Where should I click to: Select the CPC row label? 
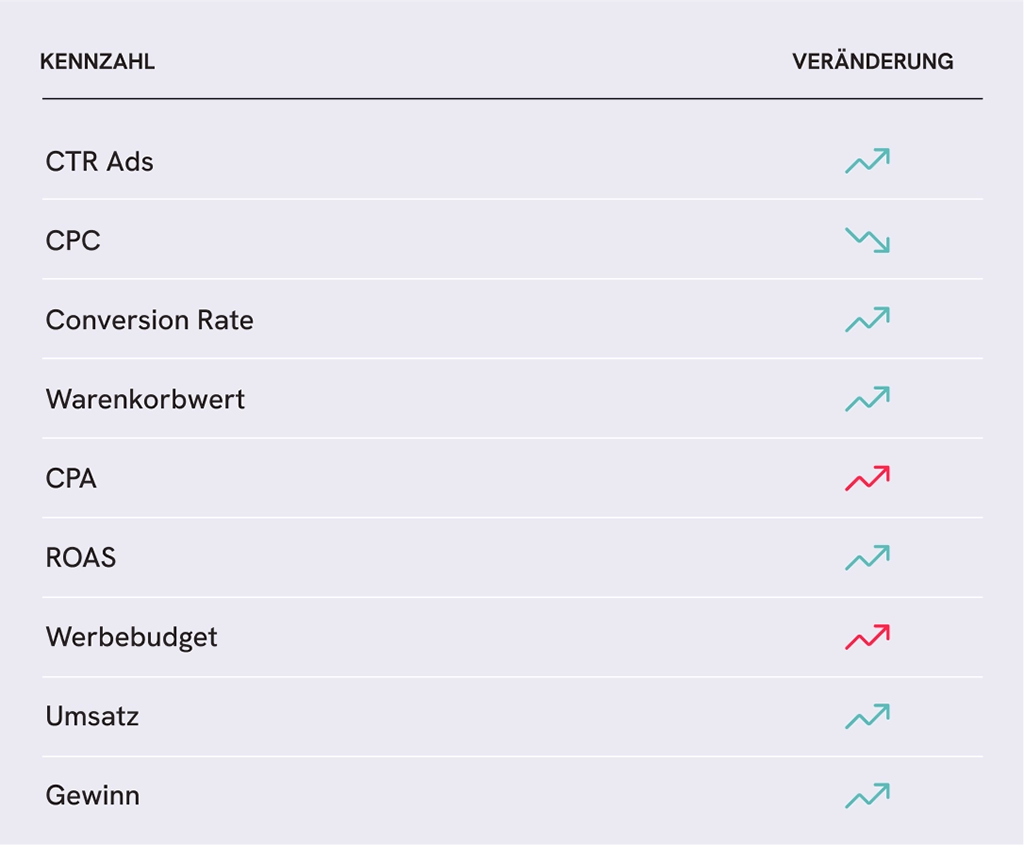click(x=72, y=240)
